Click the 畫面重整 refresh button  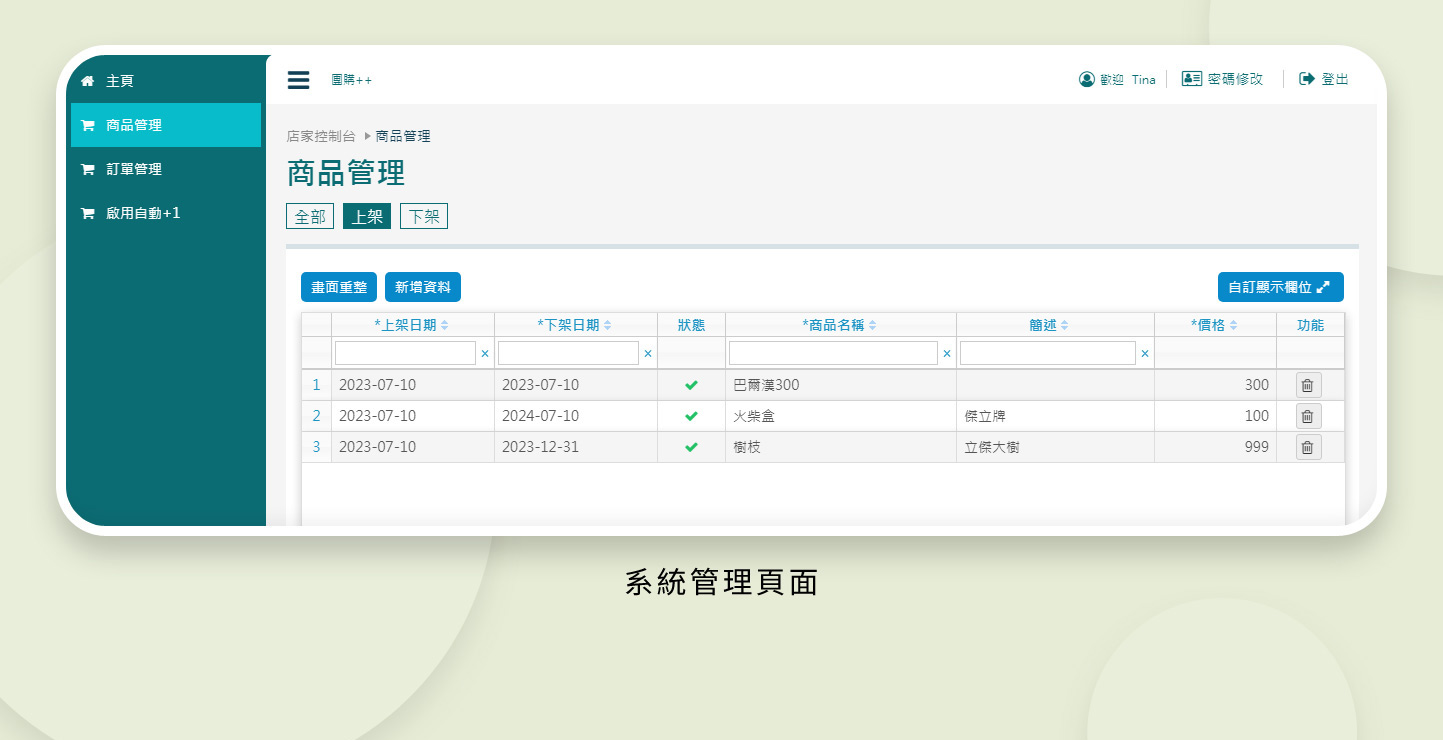pyautogui.click(x=338, y=287)
